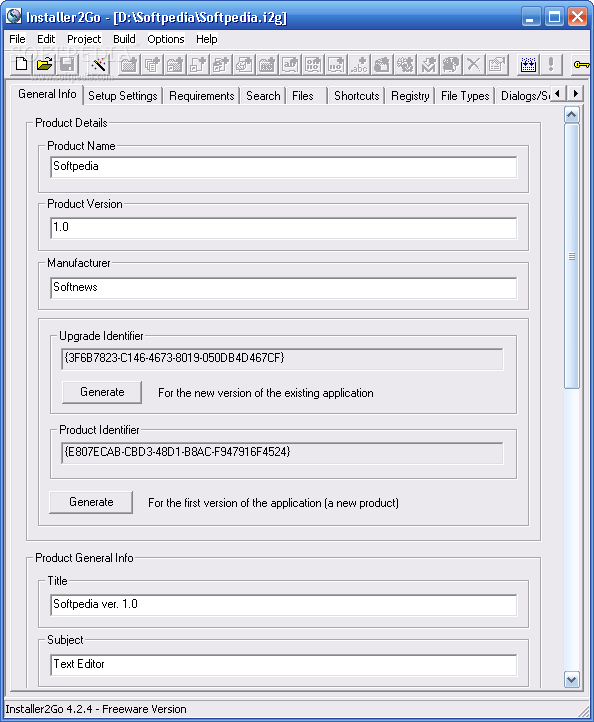Click Generate for the first version Product Identifier
This screenshot has width=594, height=722.
pyautogui.click(x=91, y=502)
